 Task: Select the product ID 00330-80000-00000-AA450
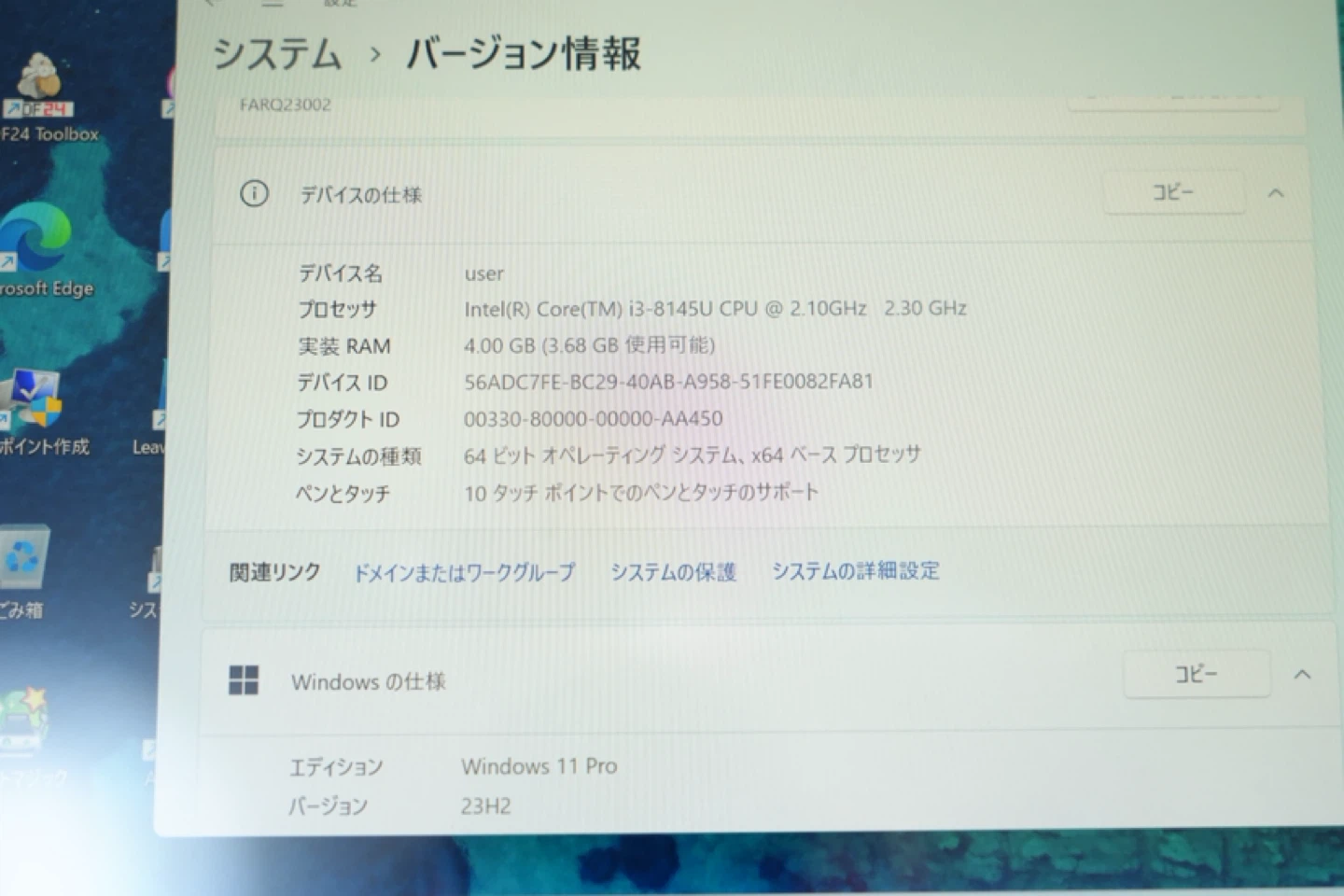click(593, 418)
